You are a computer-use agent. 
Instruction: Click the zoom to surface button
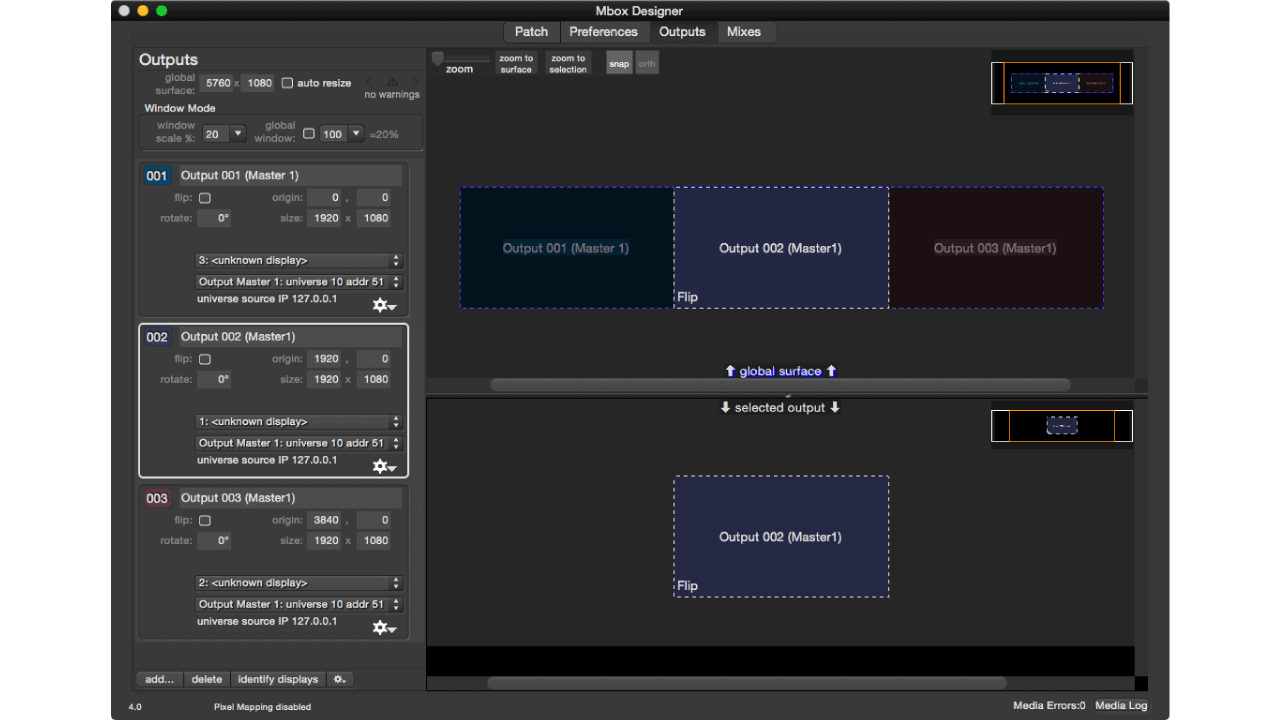point(516,64)
